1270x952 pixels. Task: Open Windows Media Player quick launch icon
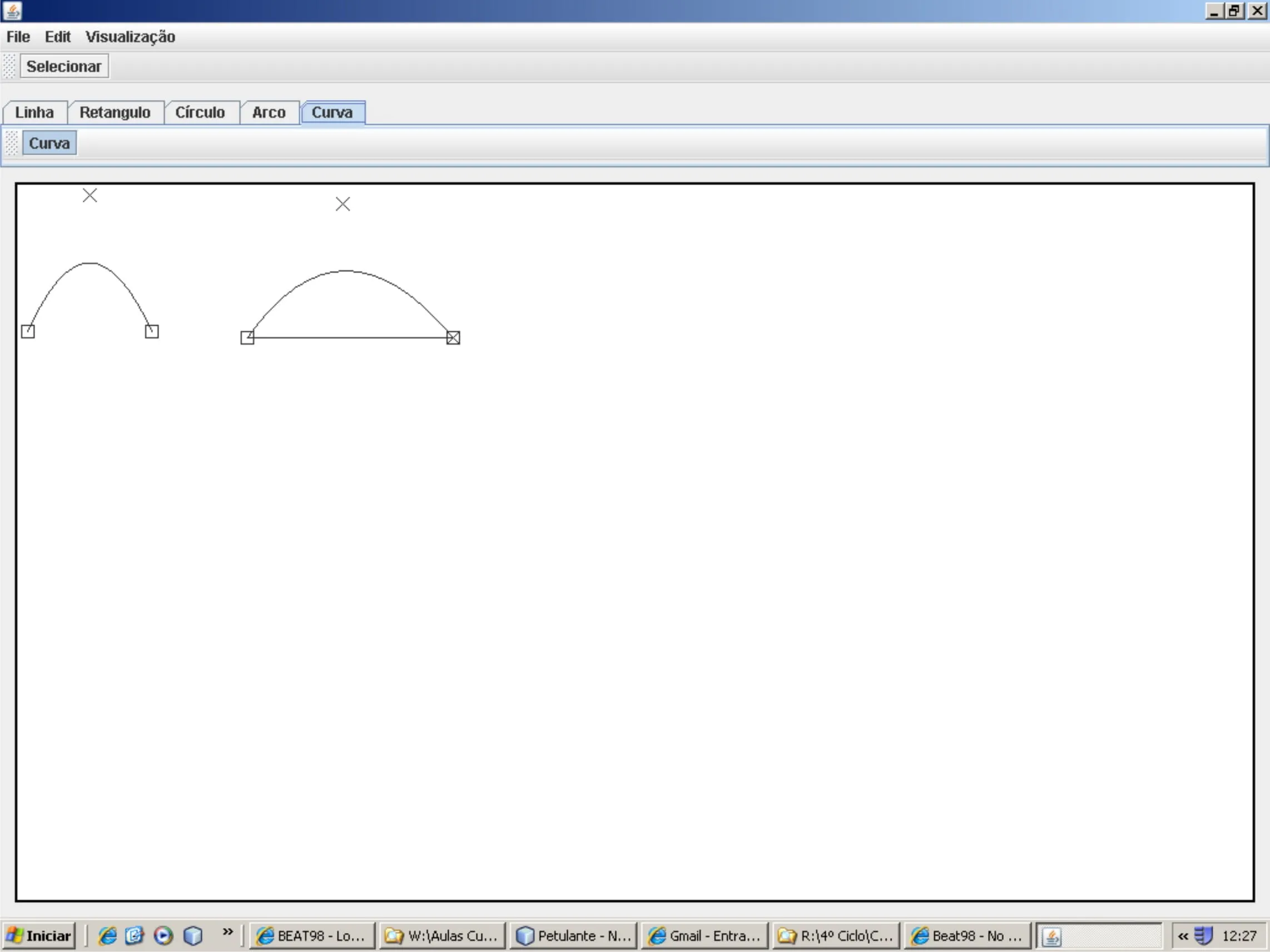coord(163,936)
